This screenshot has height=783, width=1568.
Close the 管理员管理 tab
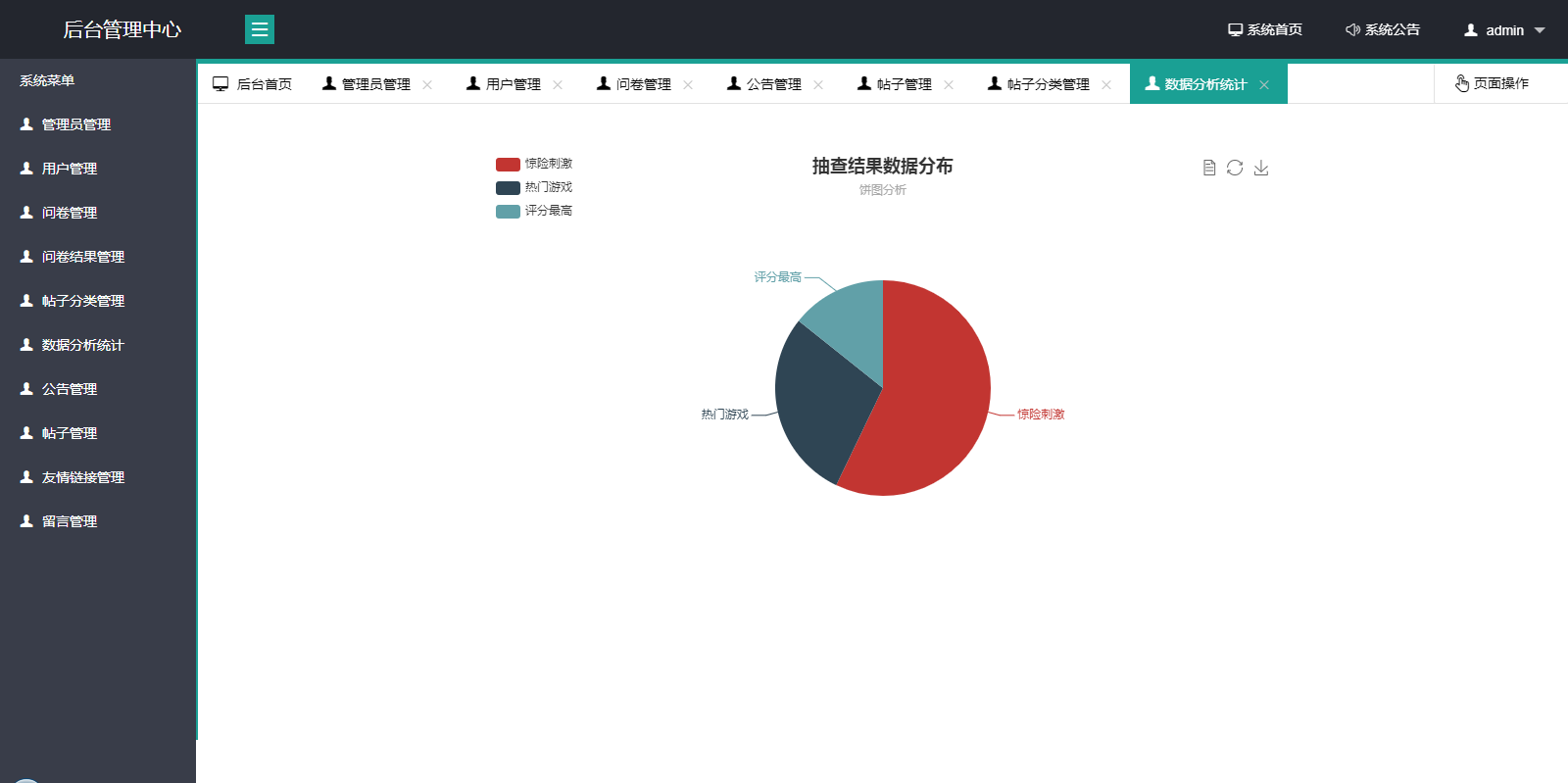[x=427, y=85]
